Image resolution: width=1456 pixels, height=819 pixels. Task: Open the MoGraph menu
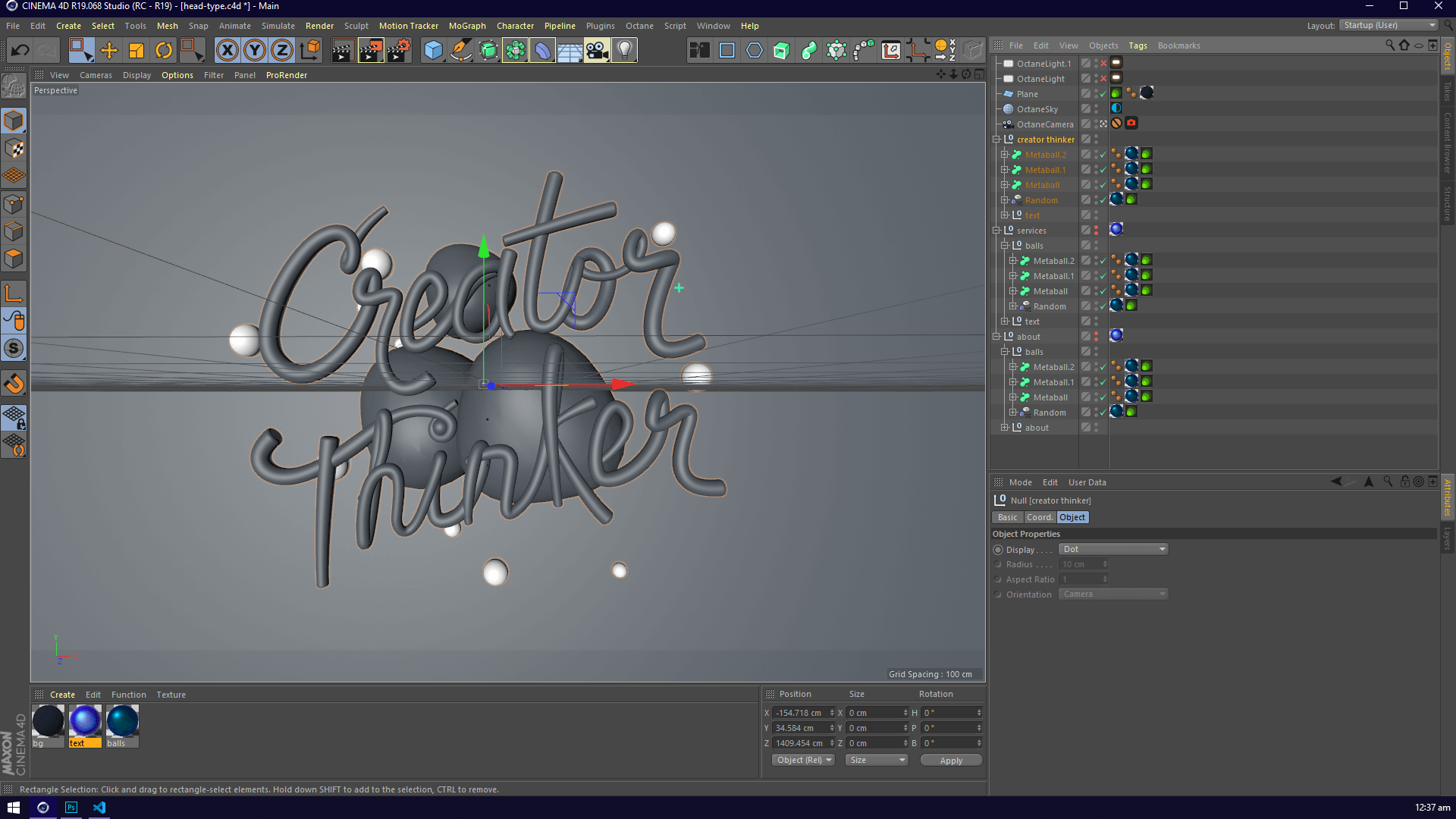466,26
